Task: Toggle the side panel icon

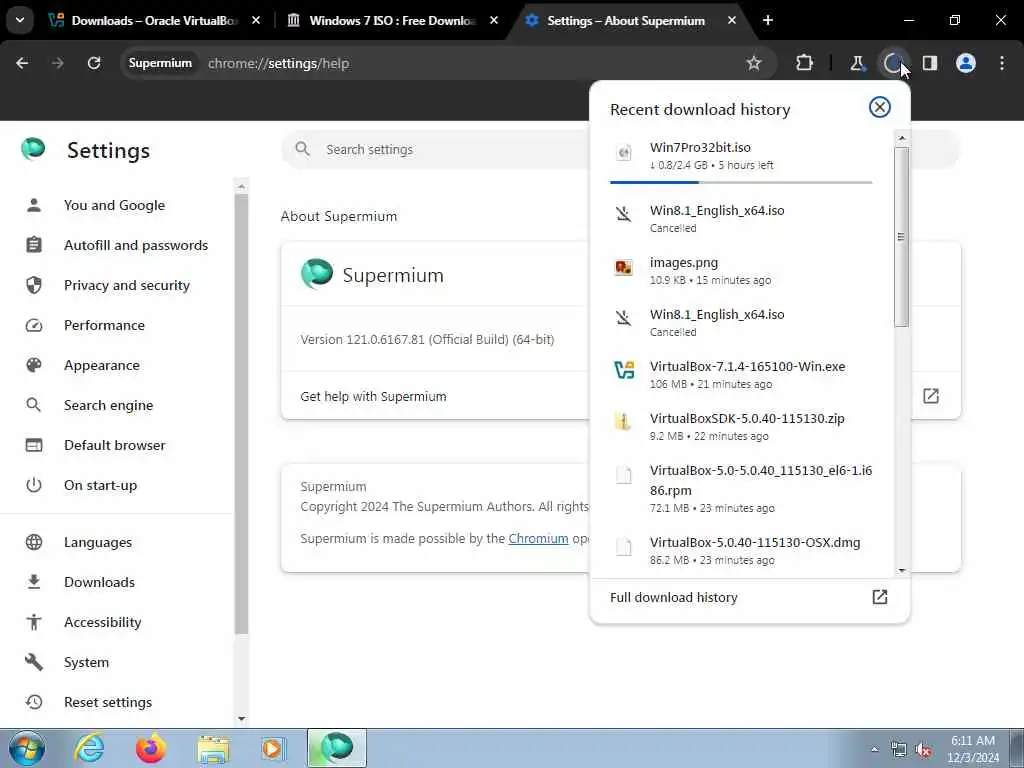Action: click(x=930, y=63)
